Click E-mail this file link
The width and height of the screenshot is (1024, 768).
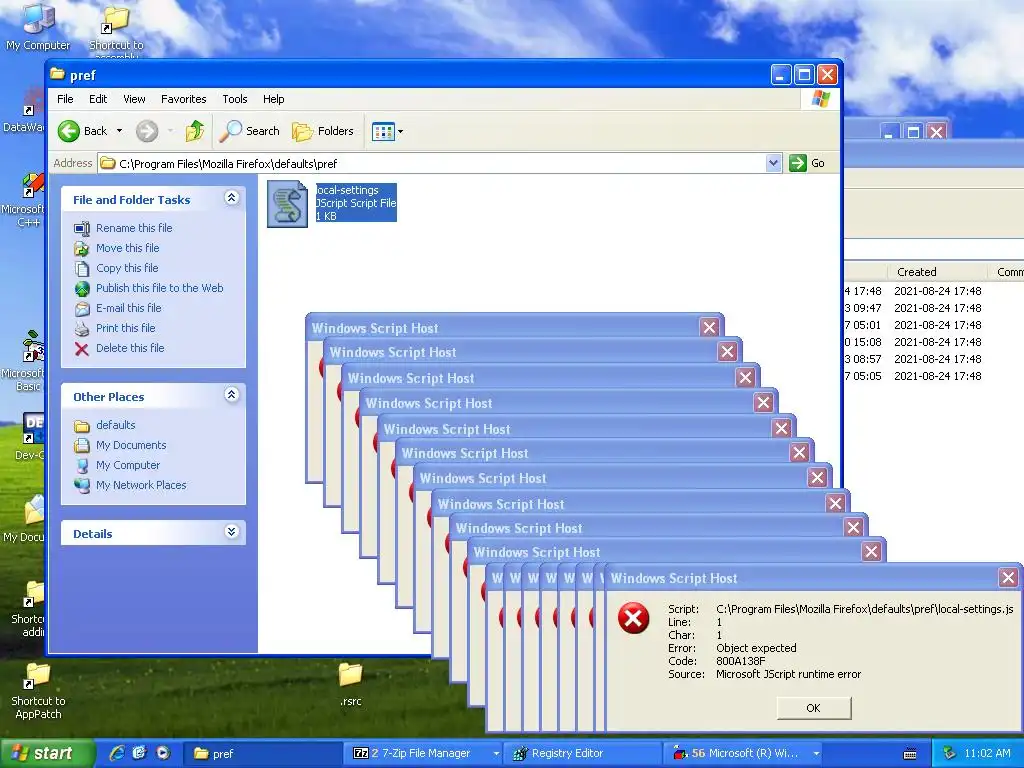[x=129, y=308]
